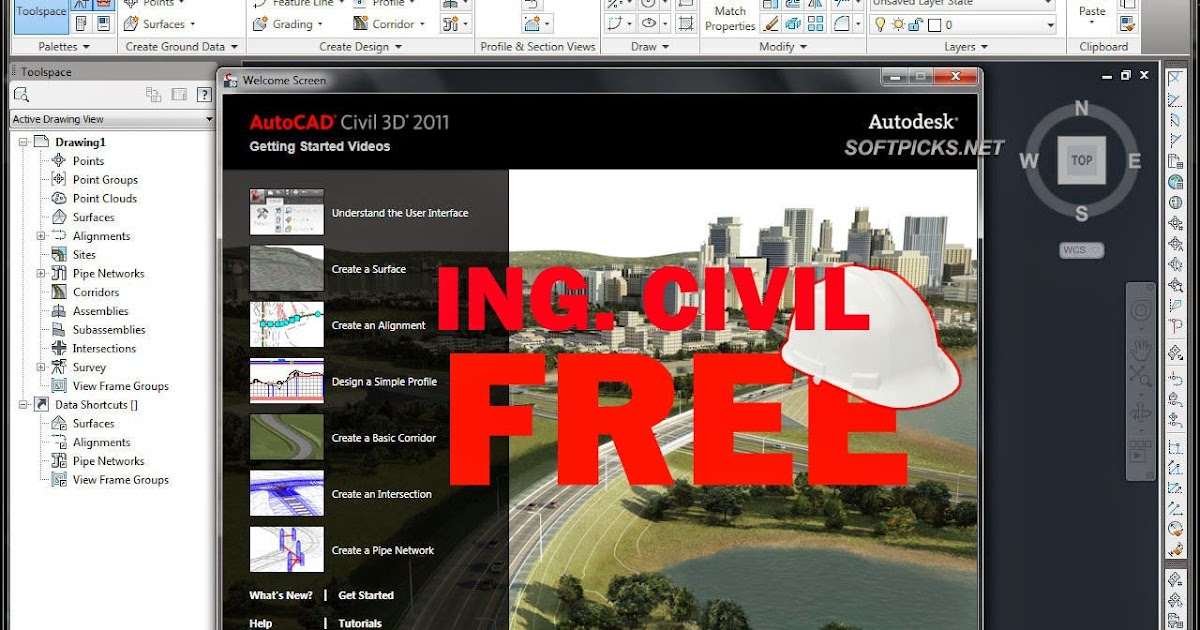
Task: Click the Get Started link
Action: [366, 595]
